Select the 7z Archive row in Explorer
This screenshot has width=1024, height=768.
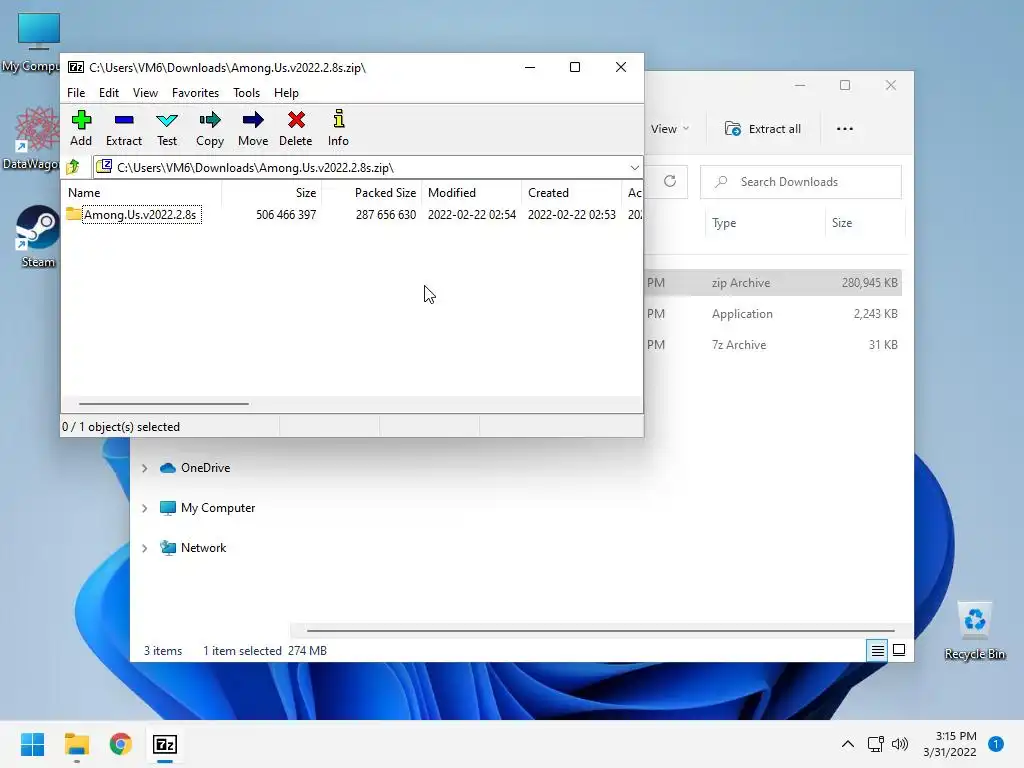pos(773,344)
